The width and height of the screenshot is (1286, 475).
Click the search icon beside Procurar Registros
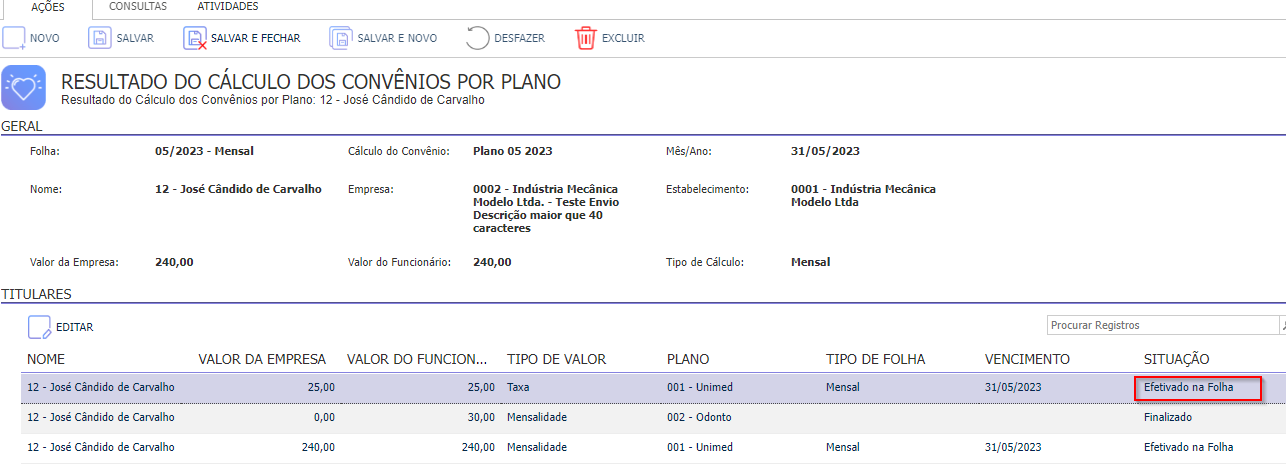click(1283, 325)
